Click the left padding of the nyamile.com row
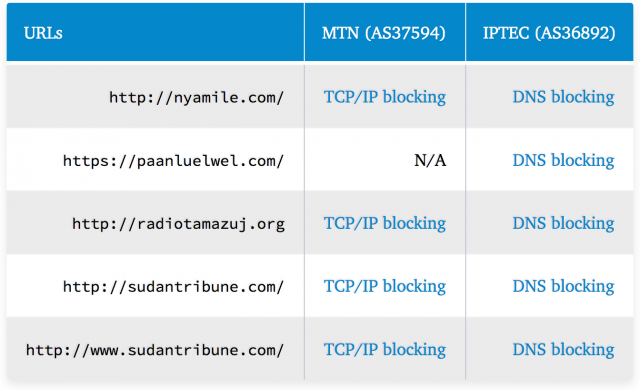Image resolution: width=640 pixels, height=390 pixels. click(x=57, y=97)
